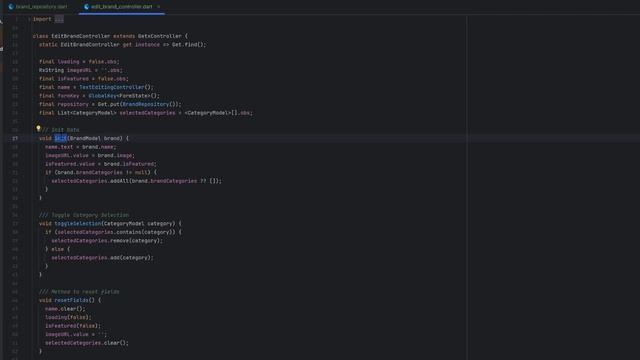Viewport: 640px width, 360px height.
Task: Click EditBrandController in the class declaration
Action: pos(80,36)
